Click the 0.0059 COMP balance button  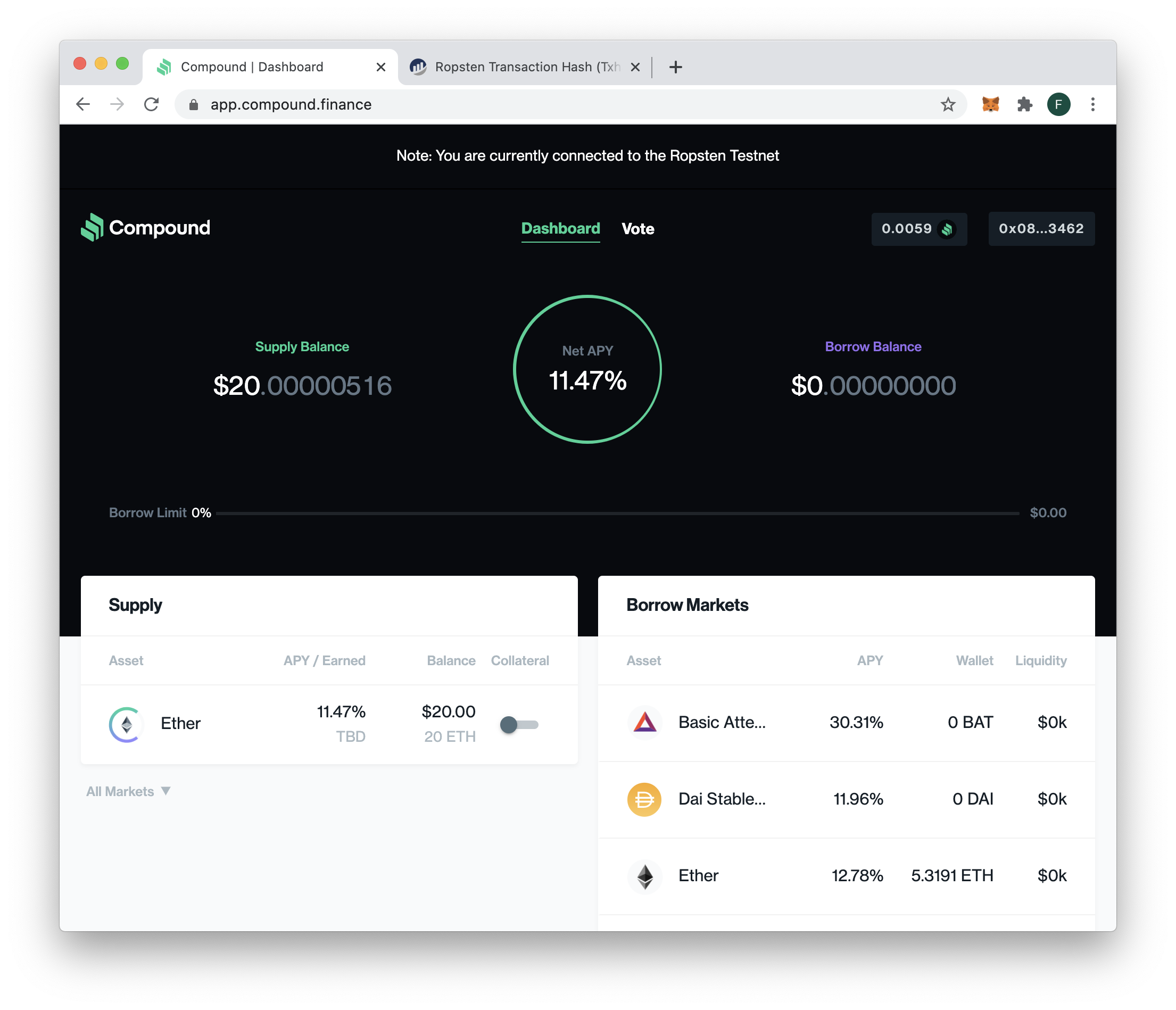coord(919,229)
